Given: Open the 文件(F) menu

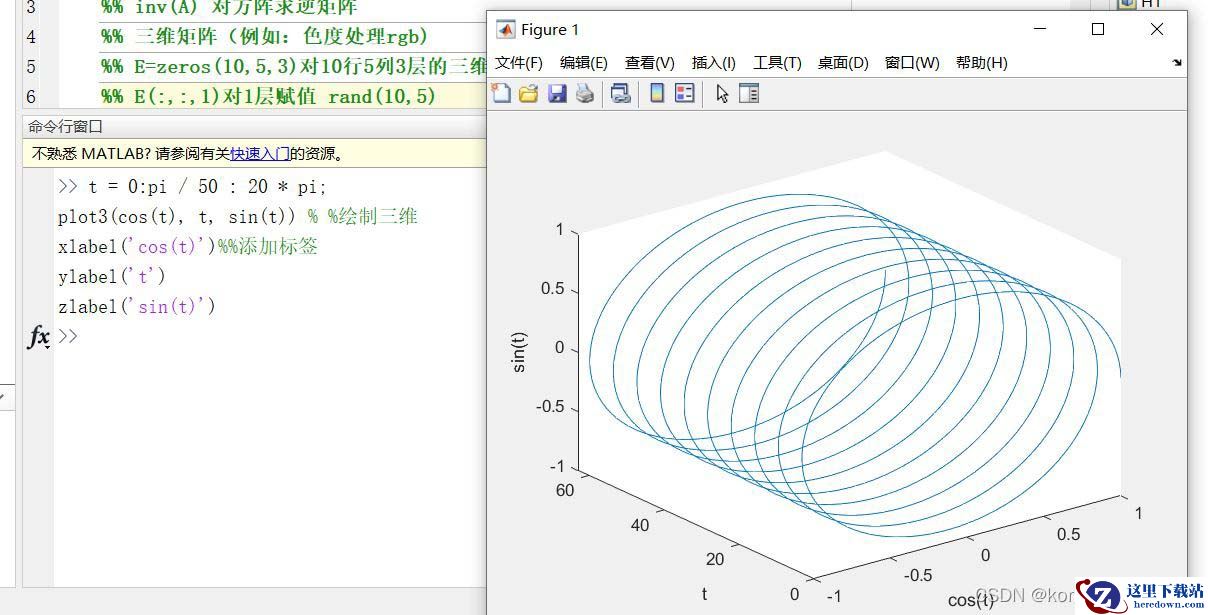Looking at the screenshot, I should tap(518, 63).
